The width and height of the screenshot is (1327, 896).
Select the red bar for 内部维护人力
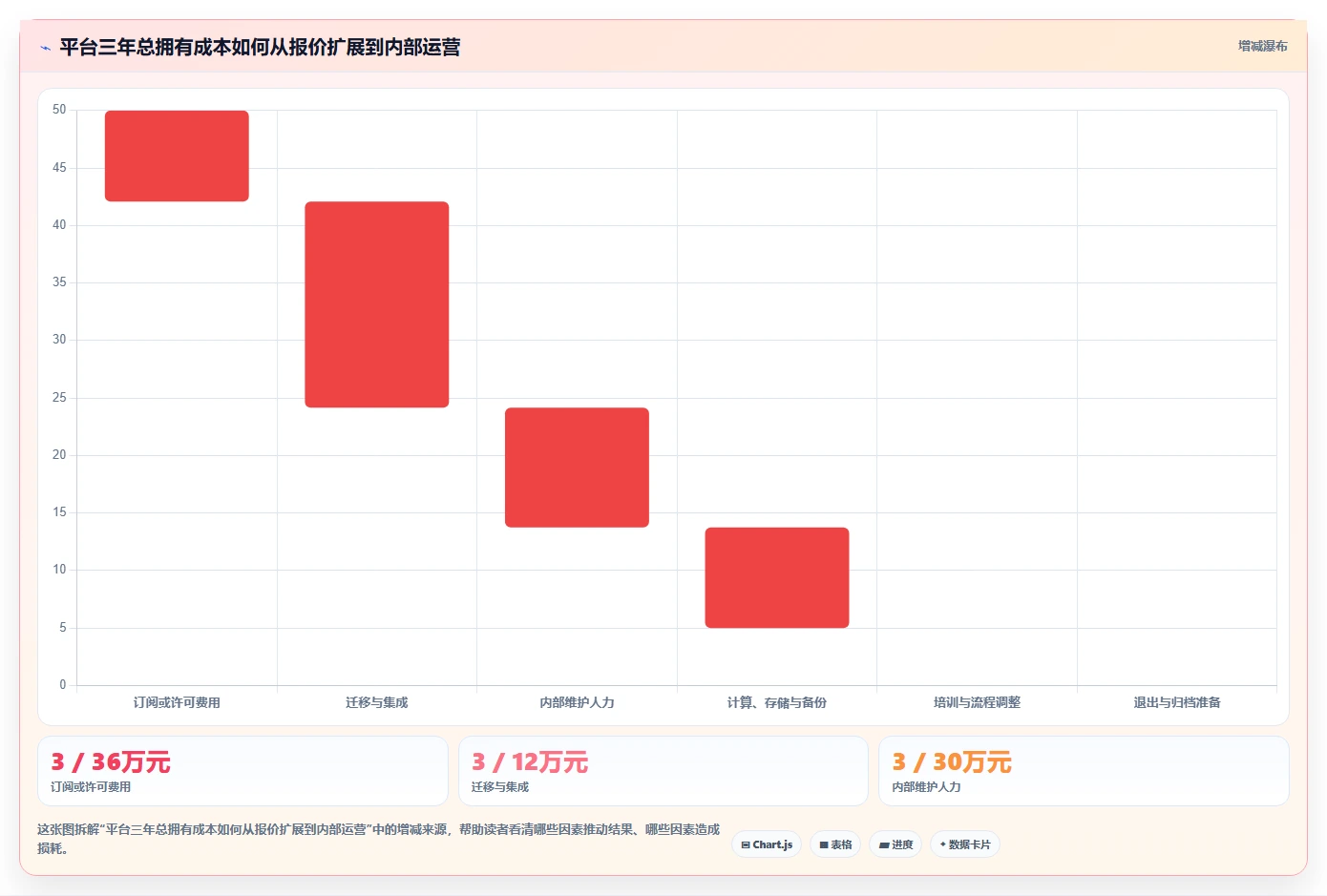[577, 468]
